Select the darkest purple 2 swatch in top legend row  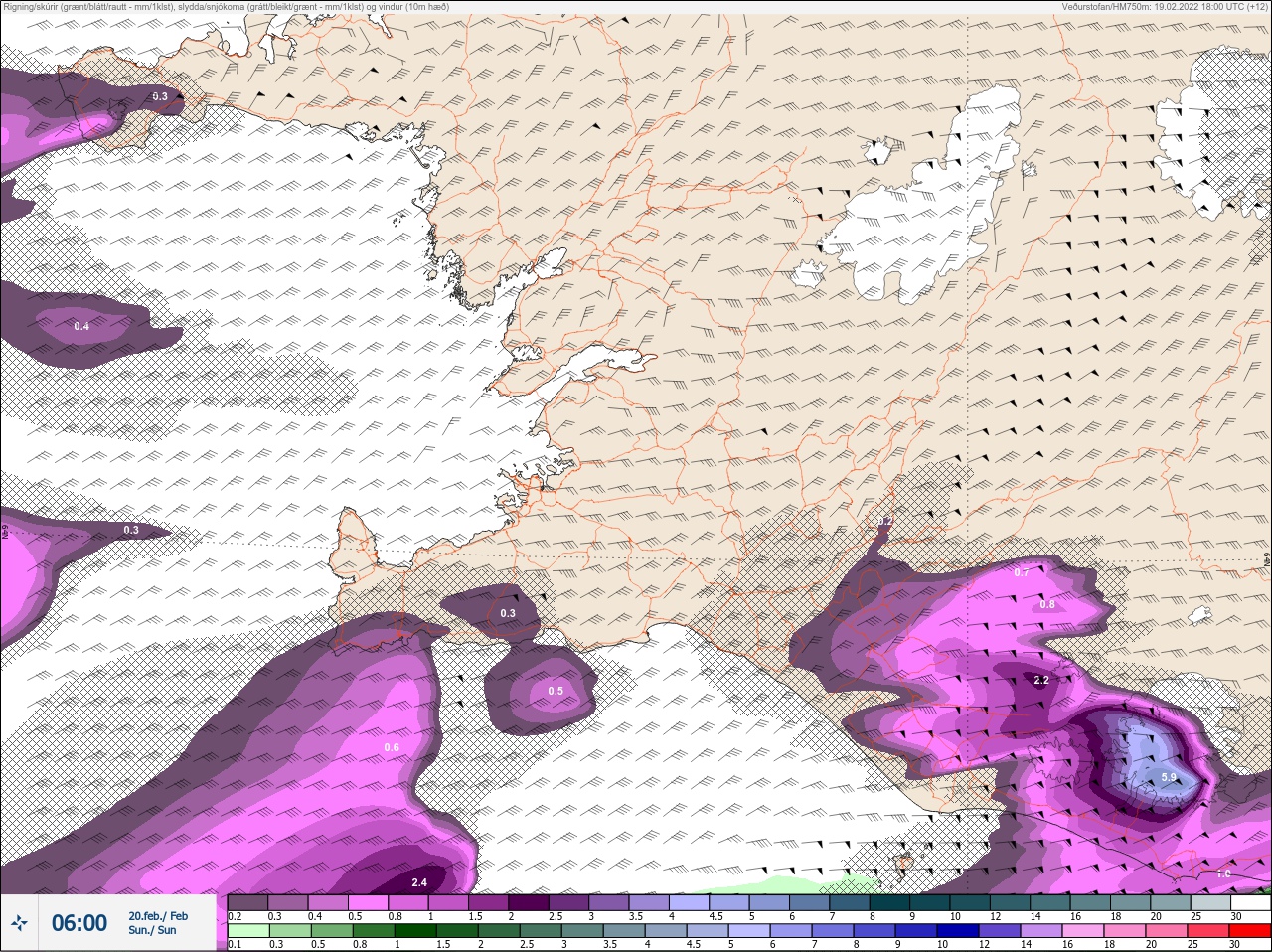[528, 902]
